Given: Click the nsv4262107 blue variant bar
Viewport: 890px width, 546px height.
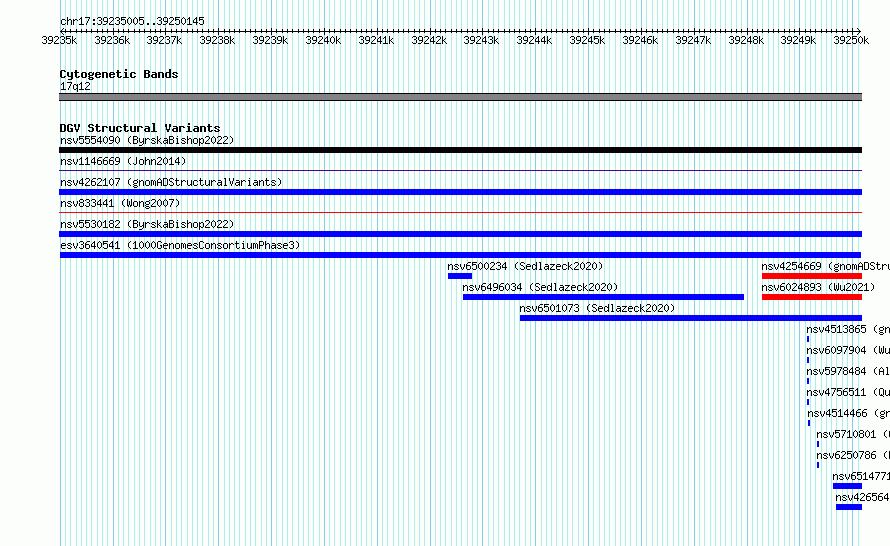Looking at the screenshot, I should tap(460, 192).
